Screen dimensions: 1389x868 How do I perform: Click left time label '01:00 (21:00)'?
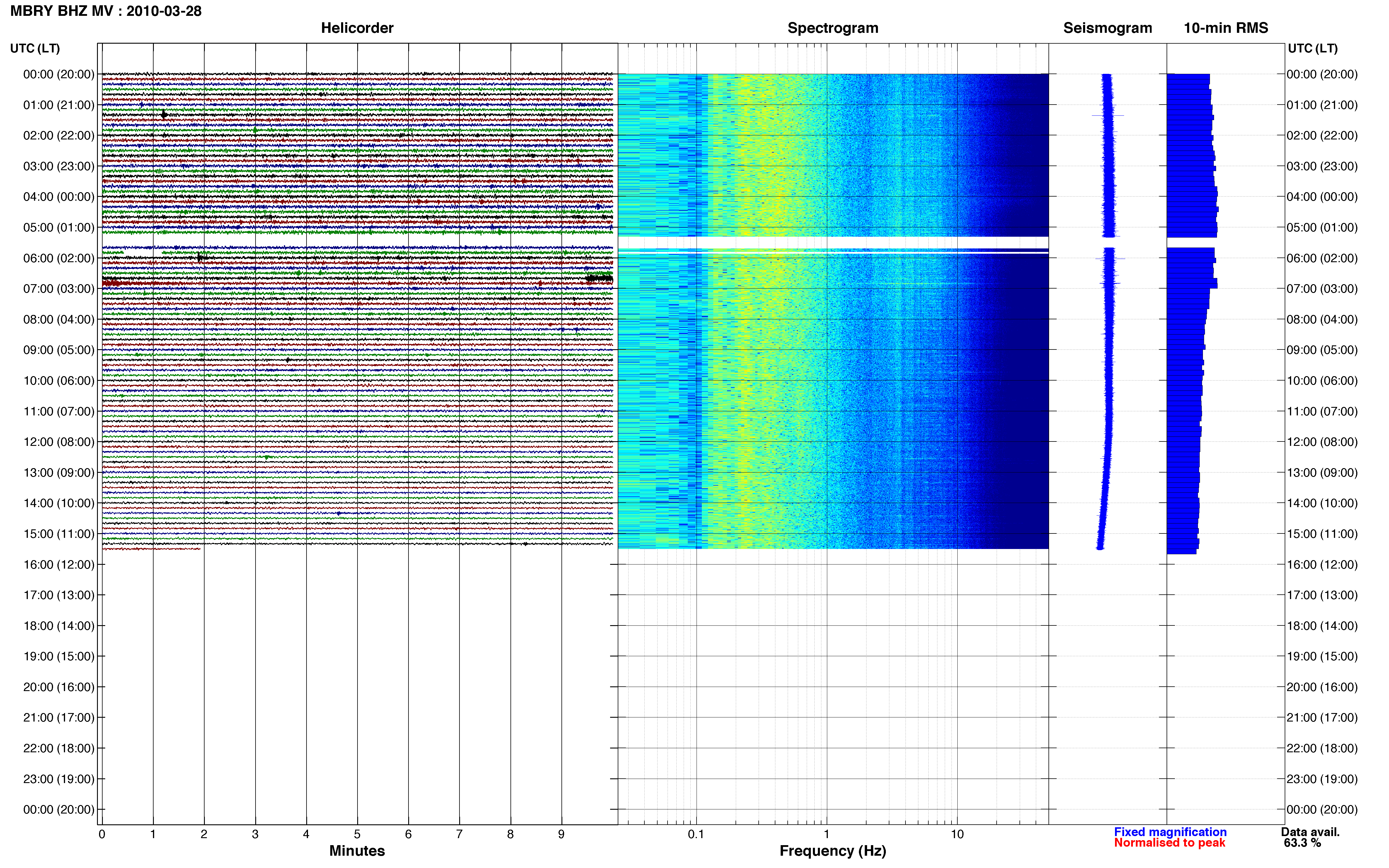pos(59,105)
